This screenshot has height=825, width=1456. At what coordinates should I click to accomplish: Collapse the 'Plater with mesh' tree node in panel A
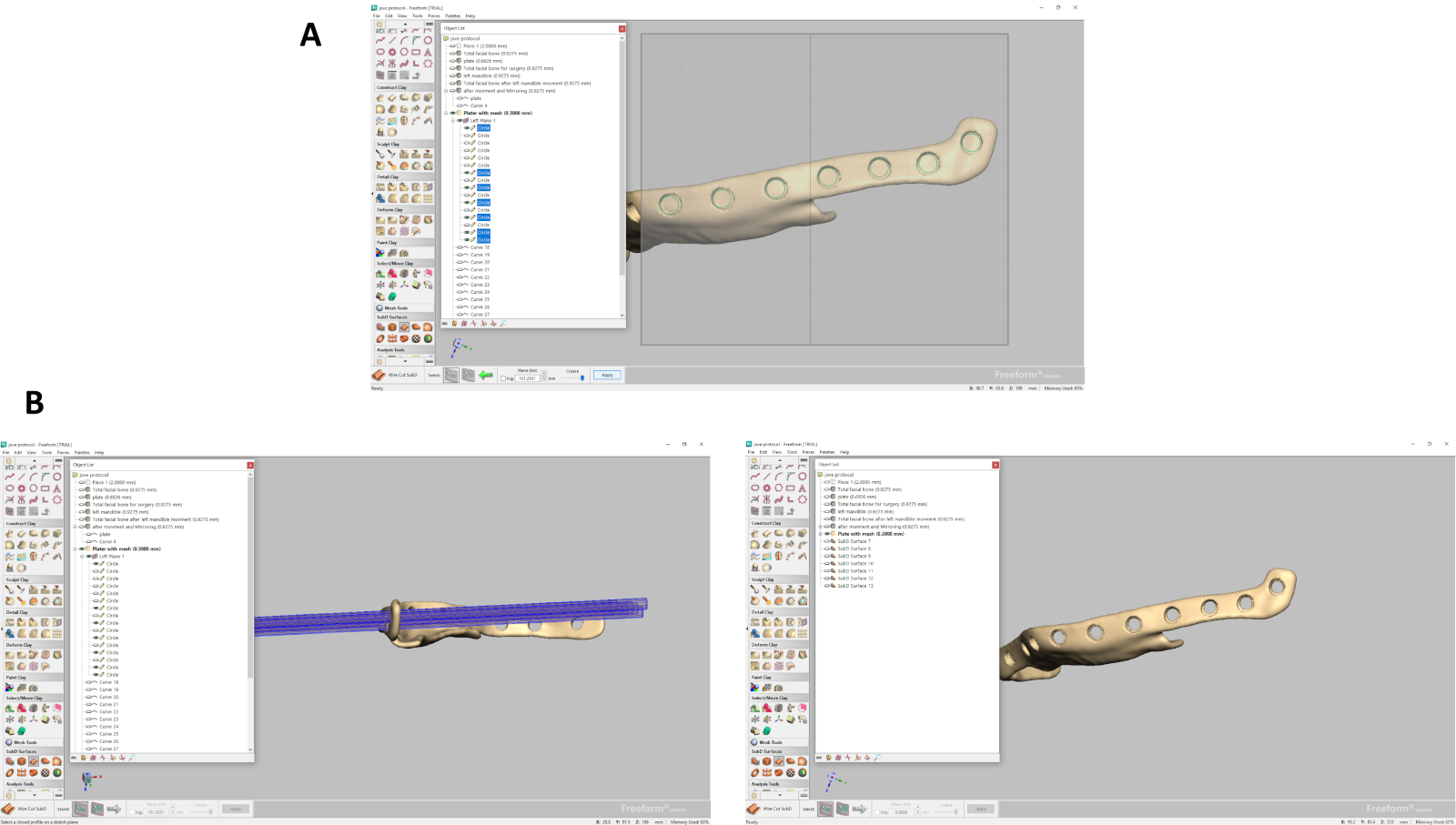pos(446,113)
